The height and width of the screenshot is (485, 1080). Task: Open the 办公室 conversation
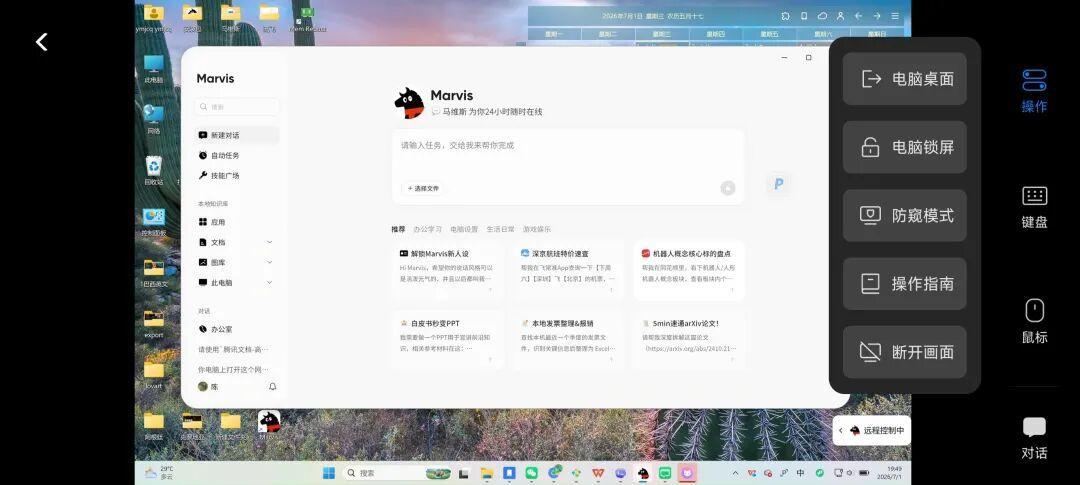click(238, 329)
